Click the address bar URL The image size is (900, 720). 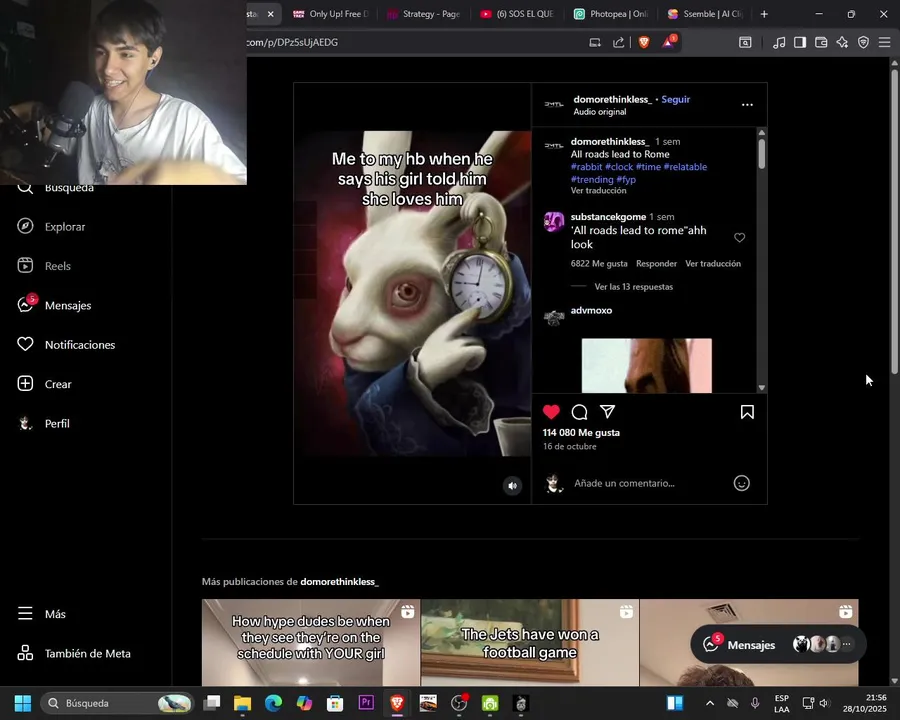tap(292, 42)
